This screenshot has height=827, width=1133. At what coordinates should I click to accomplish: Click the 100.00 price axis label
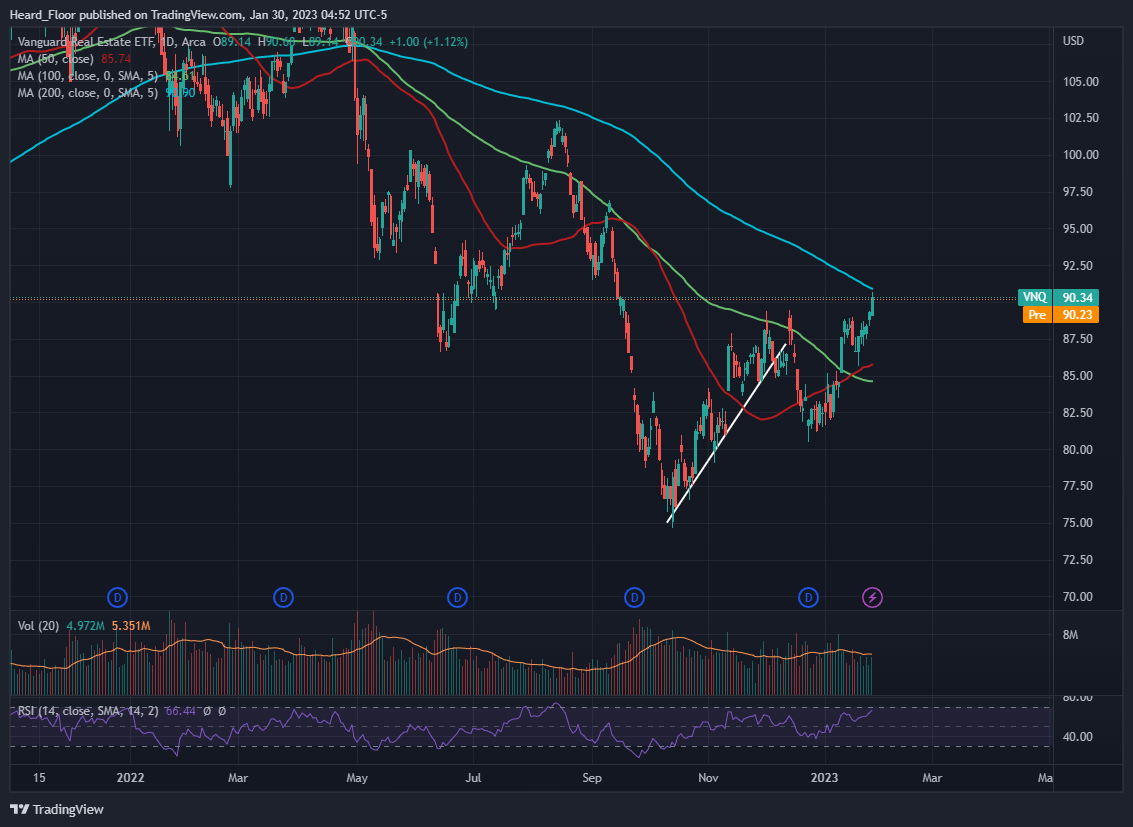[1080, 155]
